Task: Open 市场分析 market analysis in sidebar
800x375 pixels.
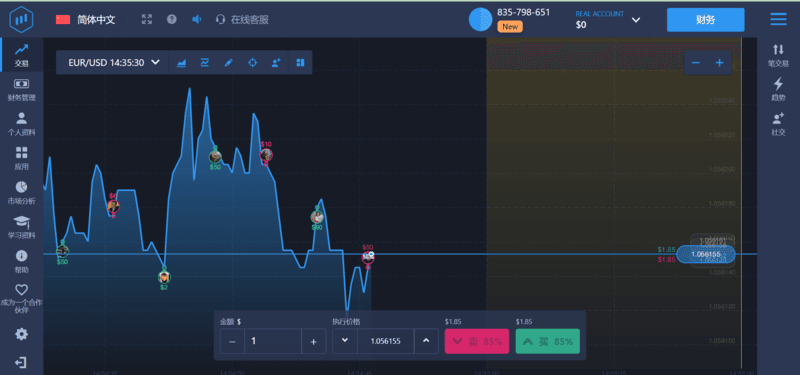Action: [21, 193]
